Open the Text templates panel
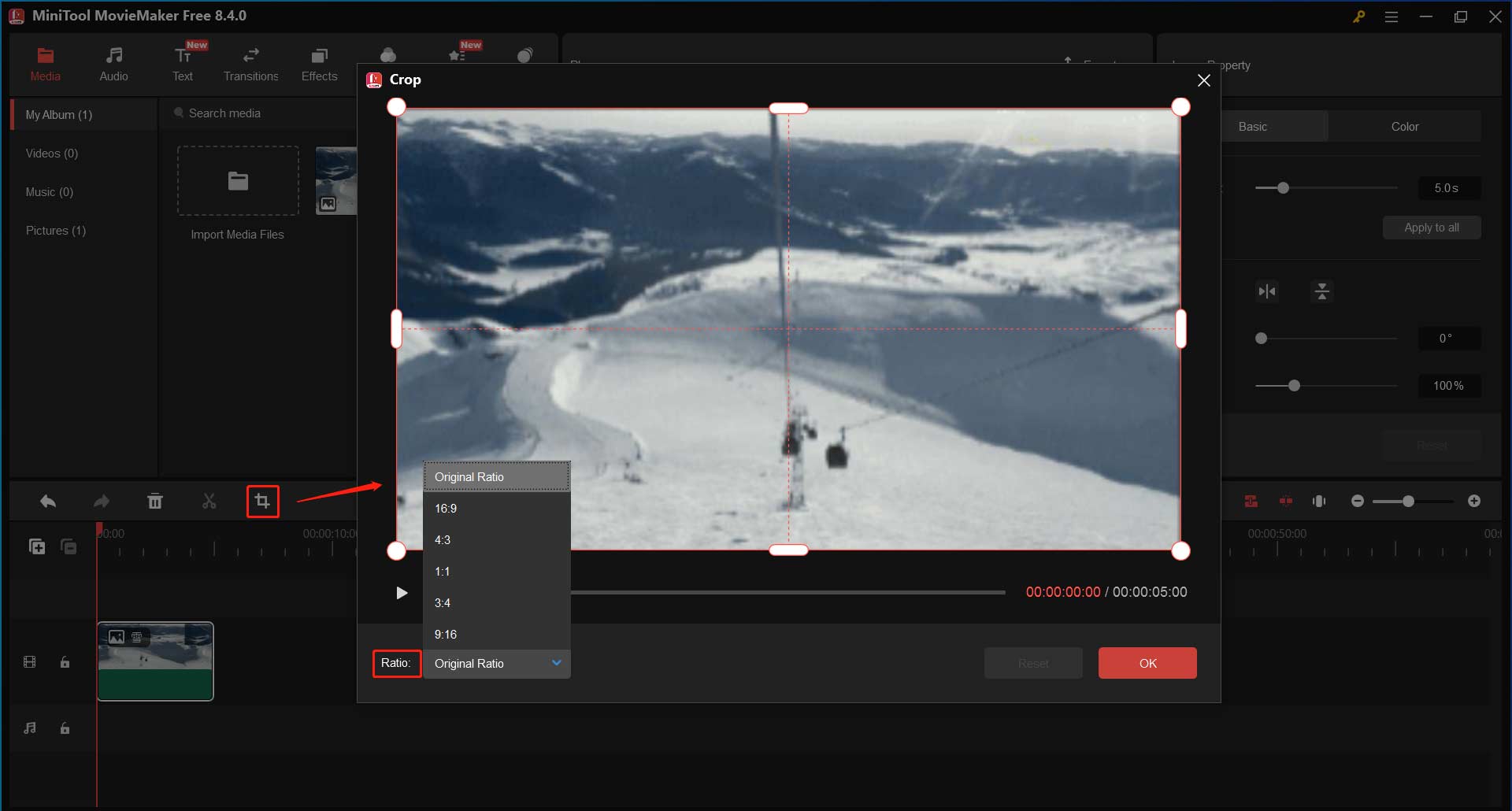Viewport: 1512px width, 811px height. pyautogui.click(x=183, y=63)
